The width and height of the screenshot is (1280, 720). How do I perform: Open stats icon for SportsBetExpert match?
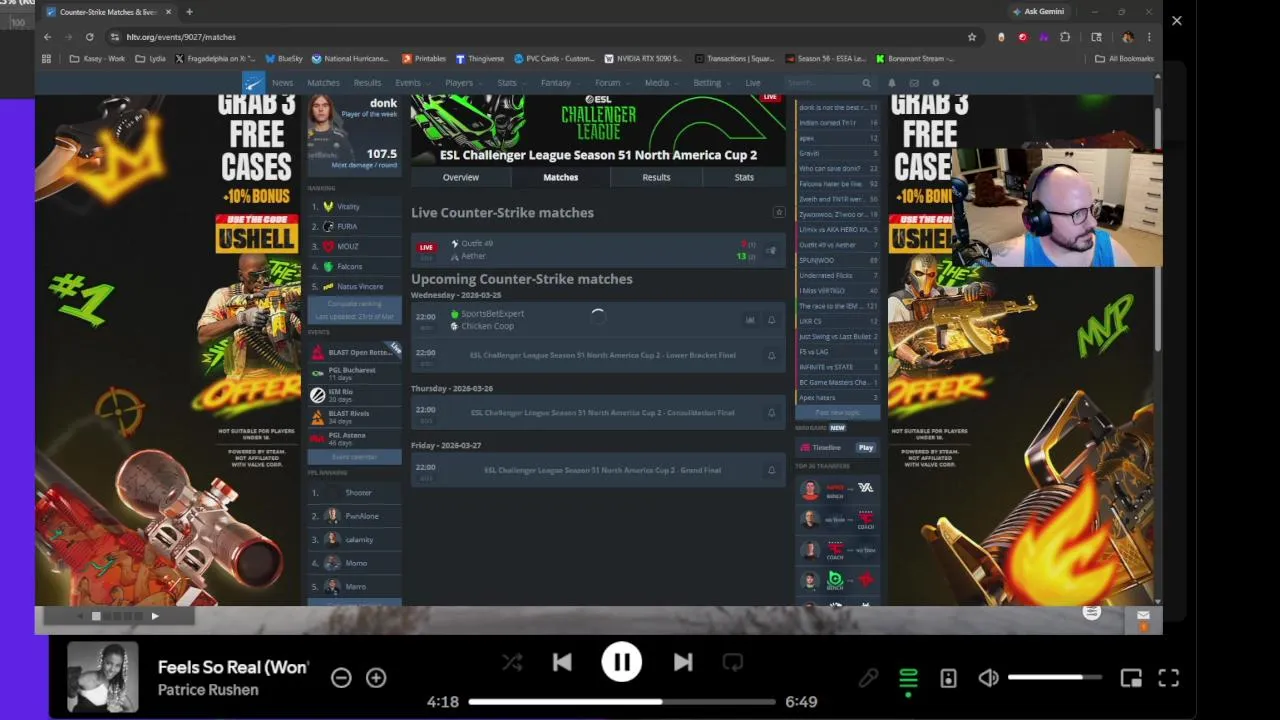point(750,320)
